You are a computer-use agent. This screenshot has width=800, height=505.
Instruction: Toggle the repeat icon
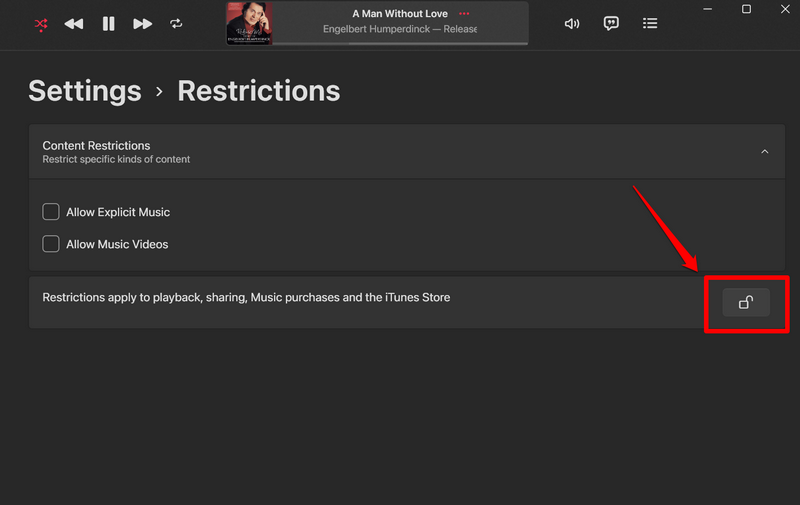[177, 23]
